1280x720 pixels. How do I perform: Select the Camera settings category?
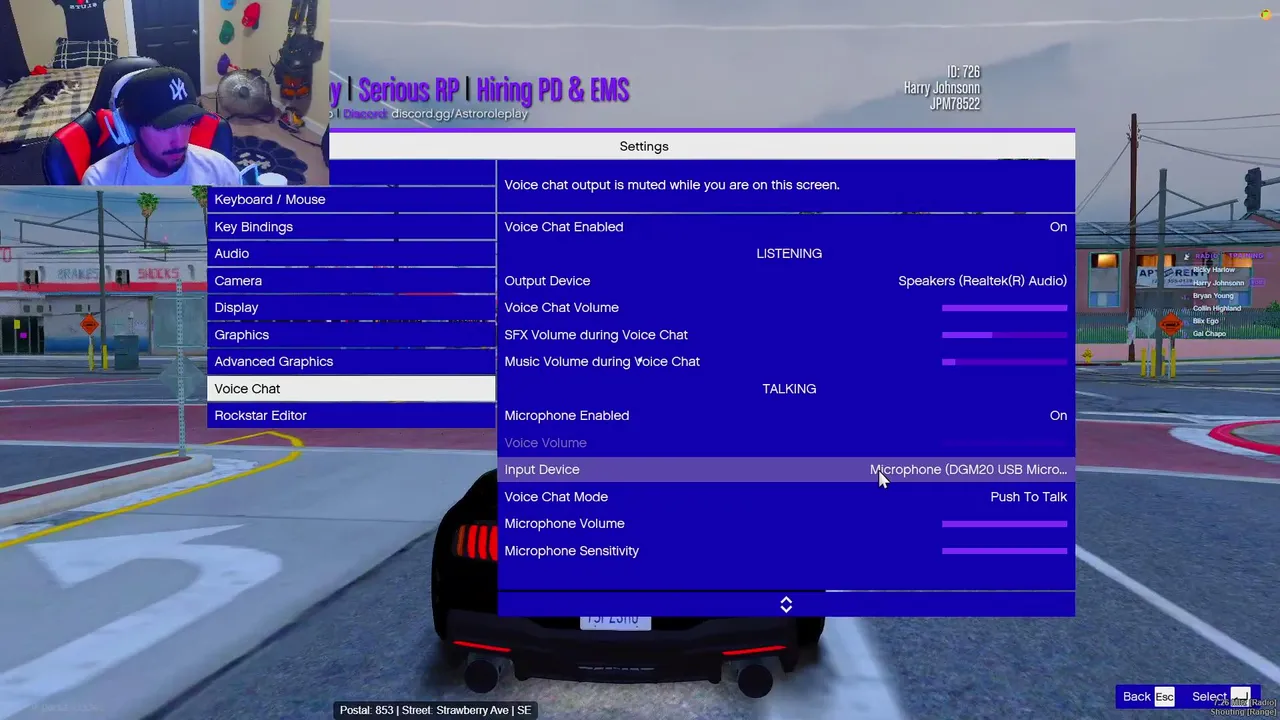click(351, 281)
